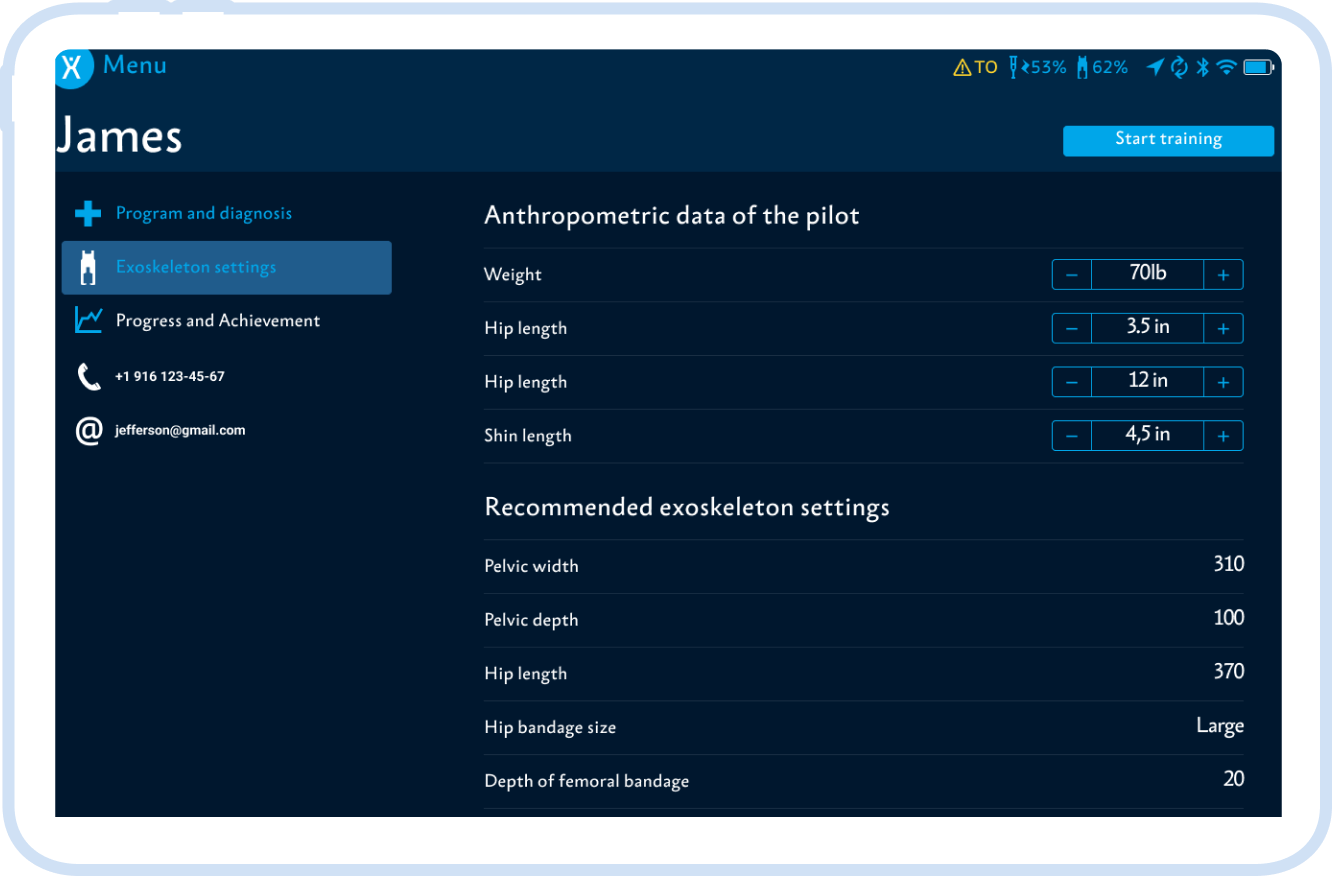Click the 53% charge indicator

pos(1038,67)
